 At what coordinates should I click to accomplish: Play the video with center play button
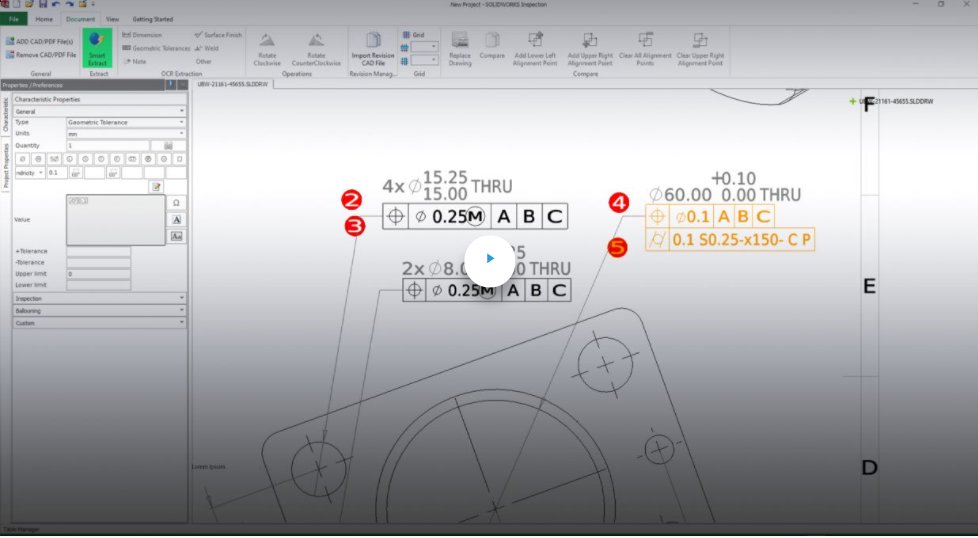(x=489, y=258)
